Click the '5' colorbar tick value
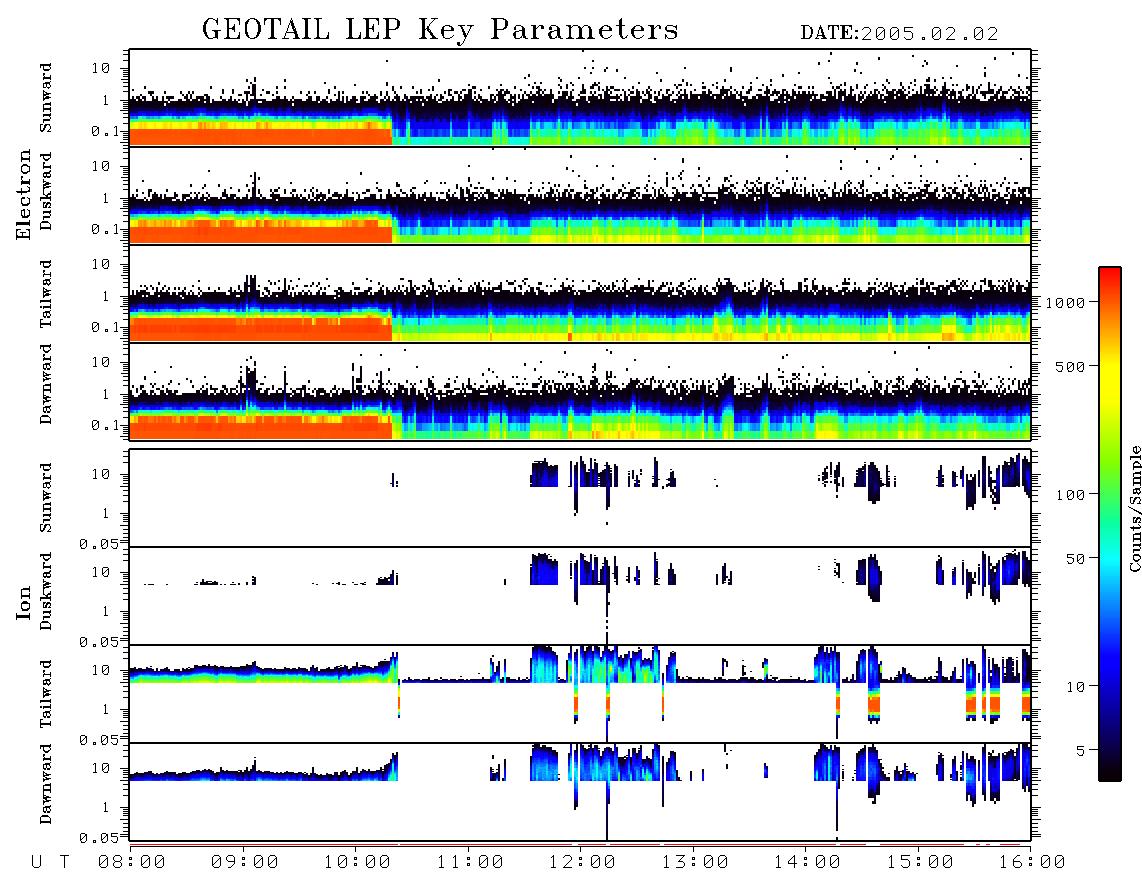Image resolution: width=1142 pixels, height=880 pixels. (1081, 751)
